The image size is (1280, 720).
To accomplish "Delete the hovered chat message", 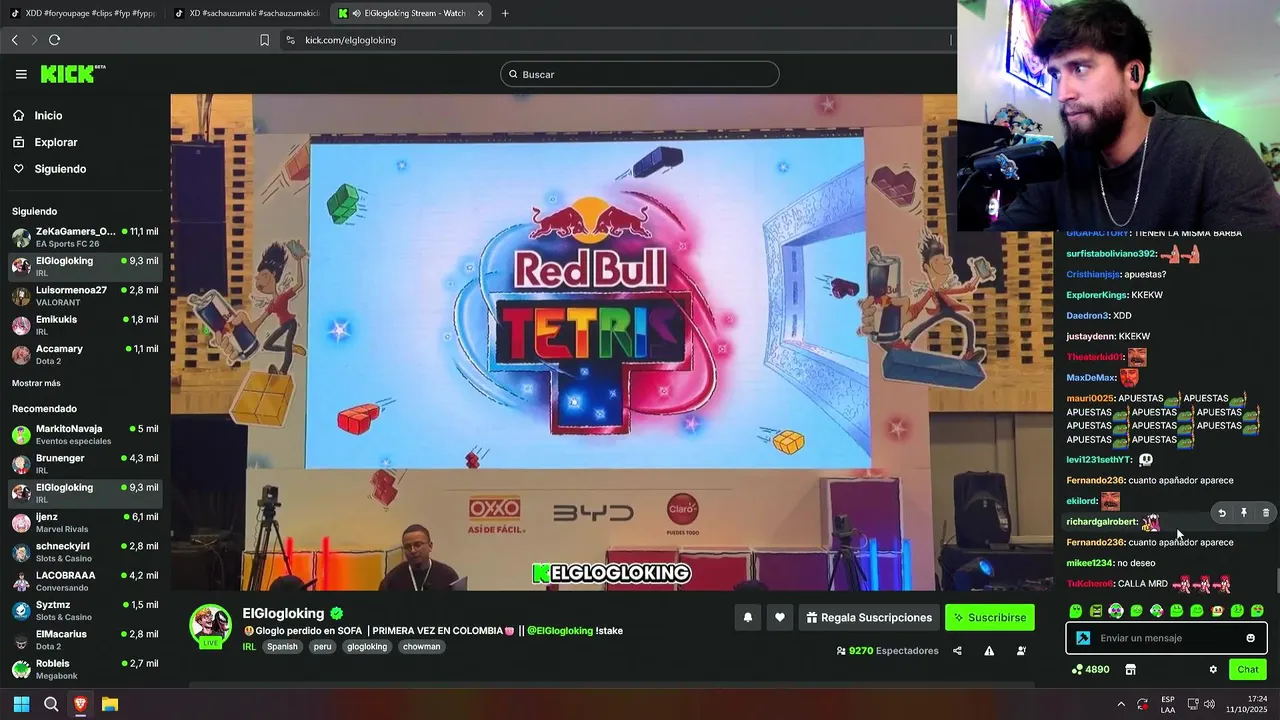I will [x=1266, y=513].
